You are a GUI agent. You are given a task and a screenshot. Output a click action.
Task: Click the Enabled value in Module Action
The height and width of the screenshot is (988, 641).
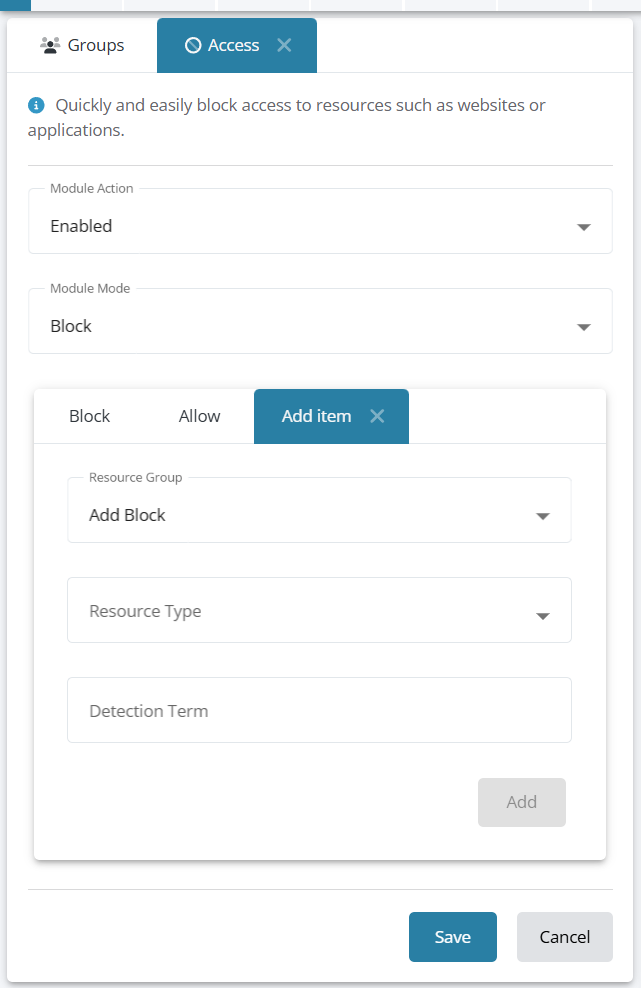pyautogui.click(x=82, y=226)
